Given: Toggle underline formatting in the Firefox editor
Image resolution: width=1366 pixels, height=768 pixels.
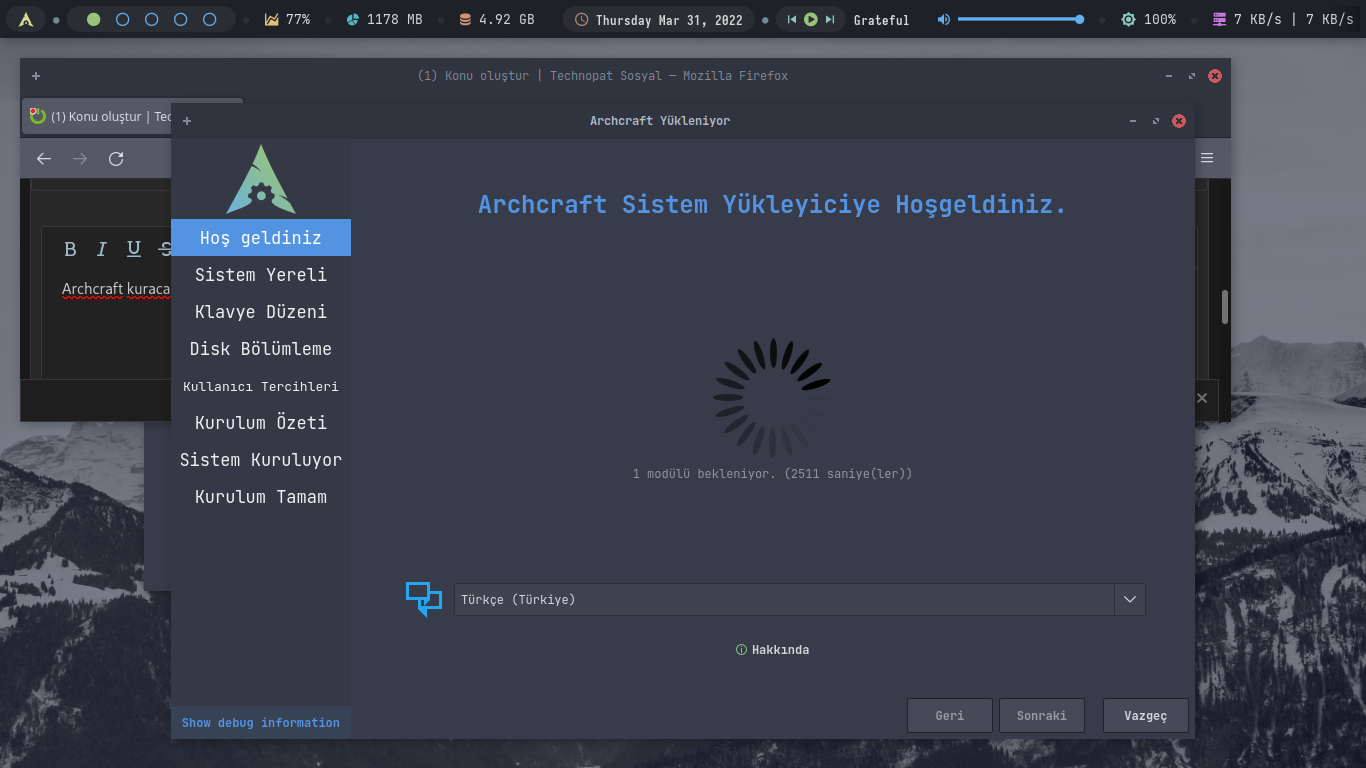Looking at the screenshot, I should (x=134, y=249).
